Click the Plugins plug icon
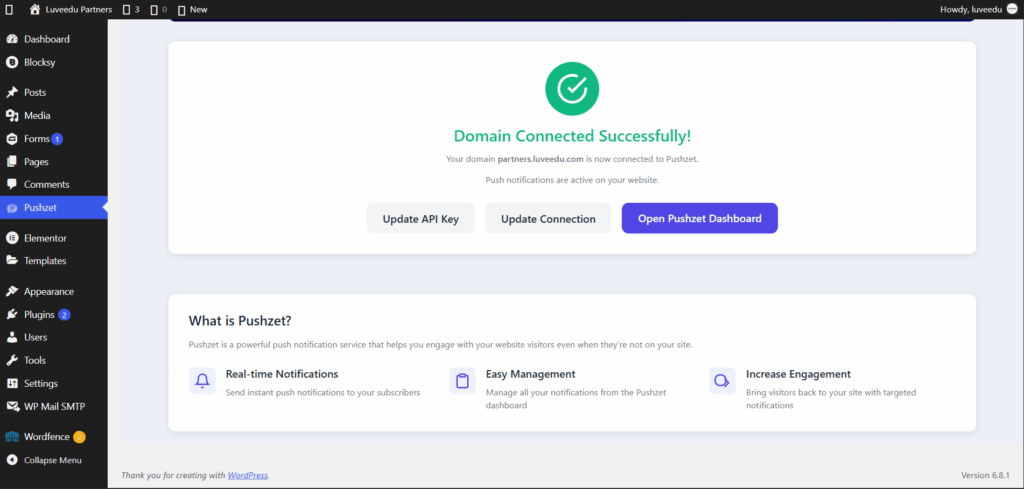1024x489 pixels. click(12, 315)
